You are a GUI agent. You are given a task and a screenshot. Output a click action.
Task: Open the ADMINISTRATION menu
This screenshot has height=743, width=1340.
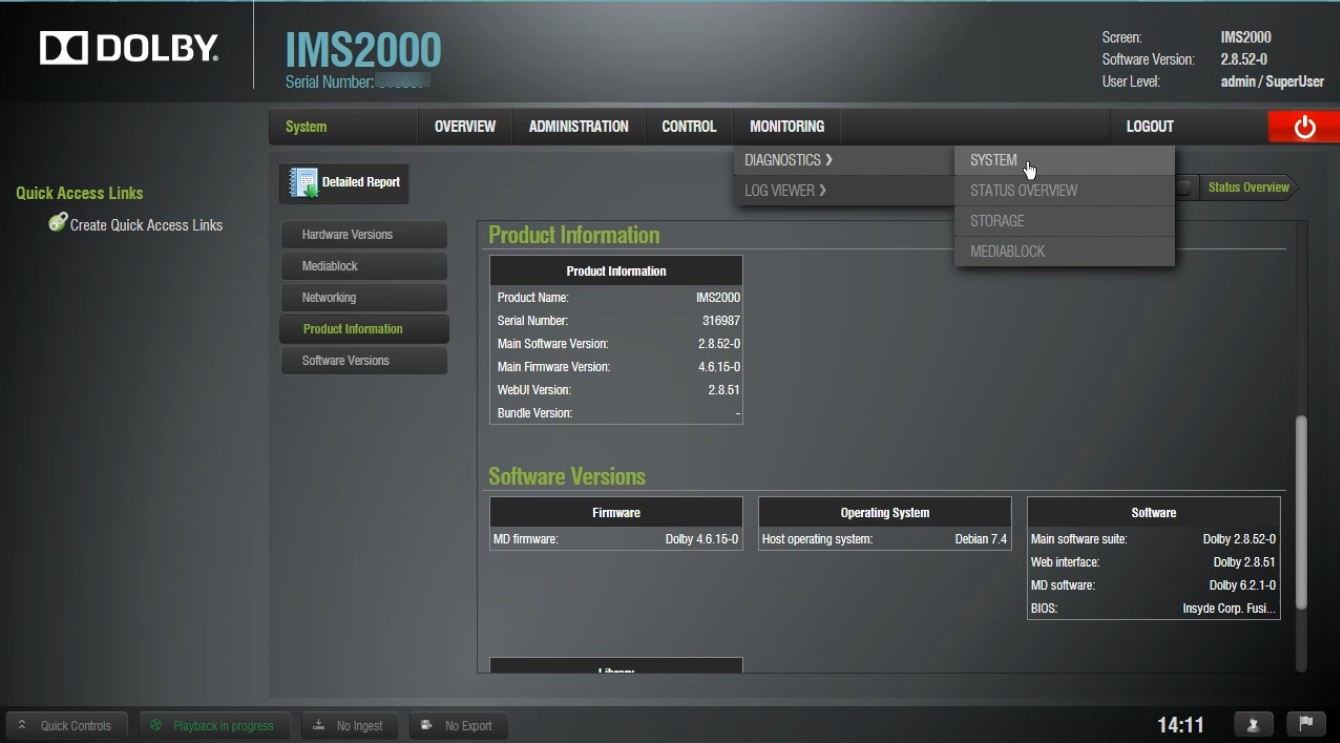point(578,127)
